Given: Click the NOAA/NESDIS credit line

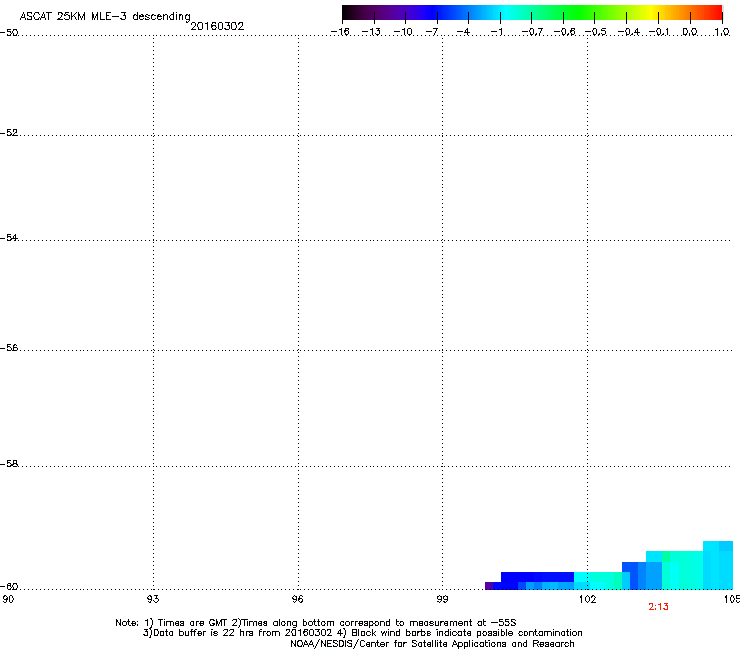Looking at the screenshot, I should pyautogui.click(x=432, y=644).
